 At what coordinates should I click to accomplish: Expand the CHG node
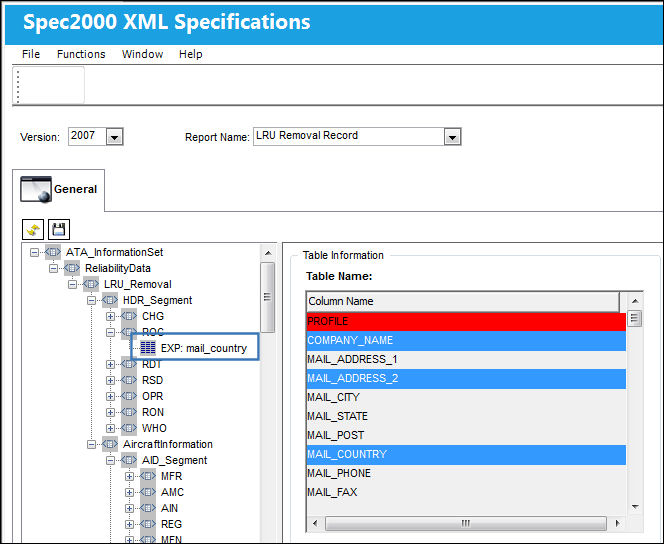coord(111,317)
